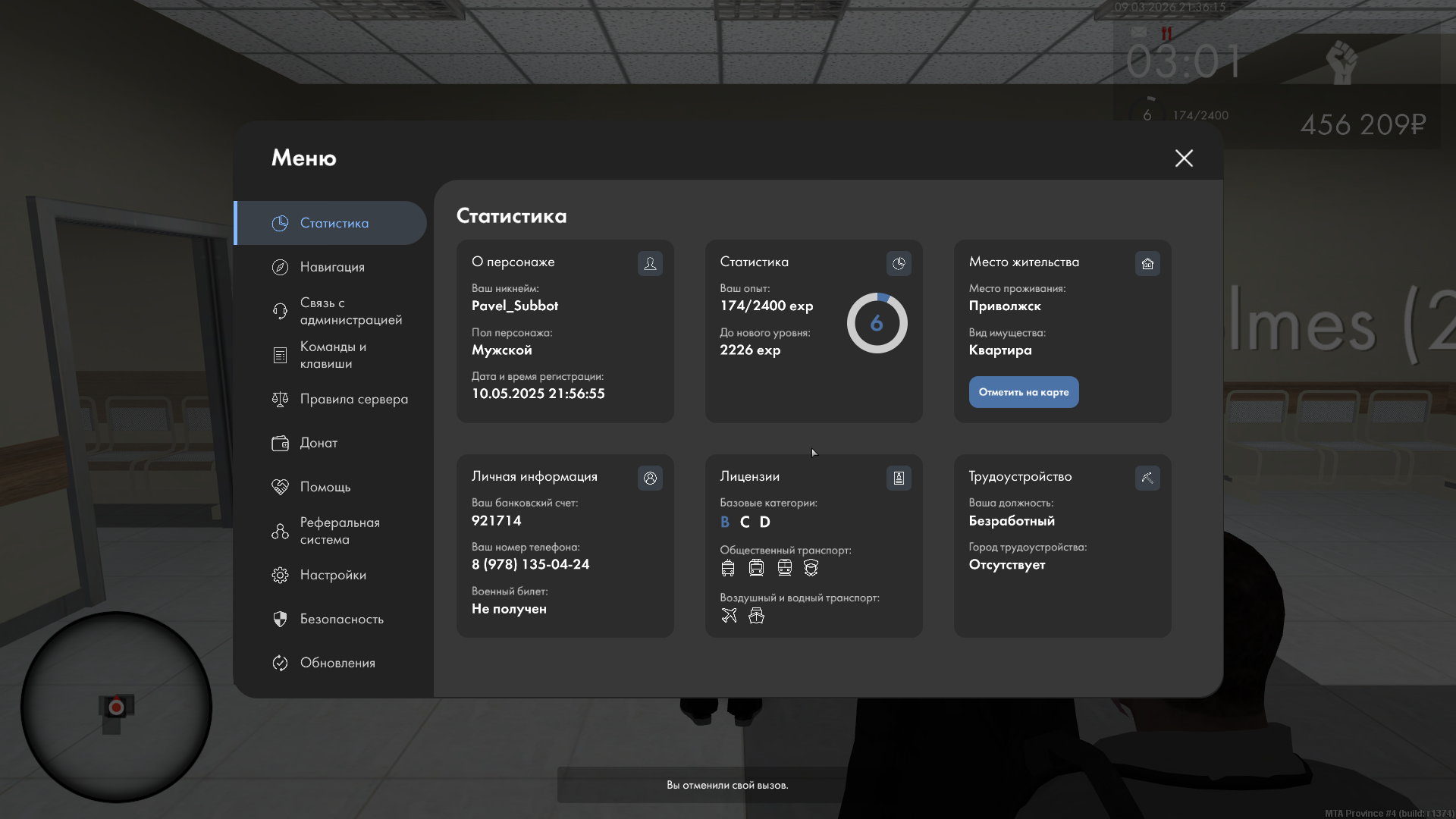This screenshot has width=1456, height=819.
Task: Click the first bus transport license icon
Action: click(728, 568)
